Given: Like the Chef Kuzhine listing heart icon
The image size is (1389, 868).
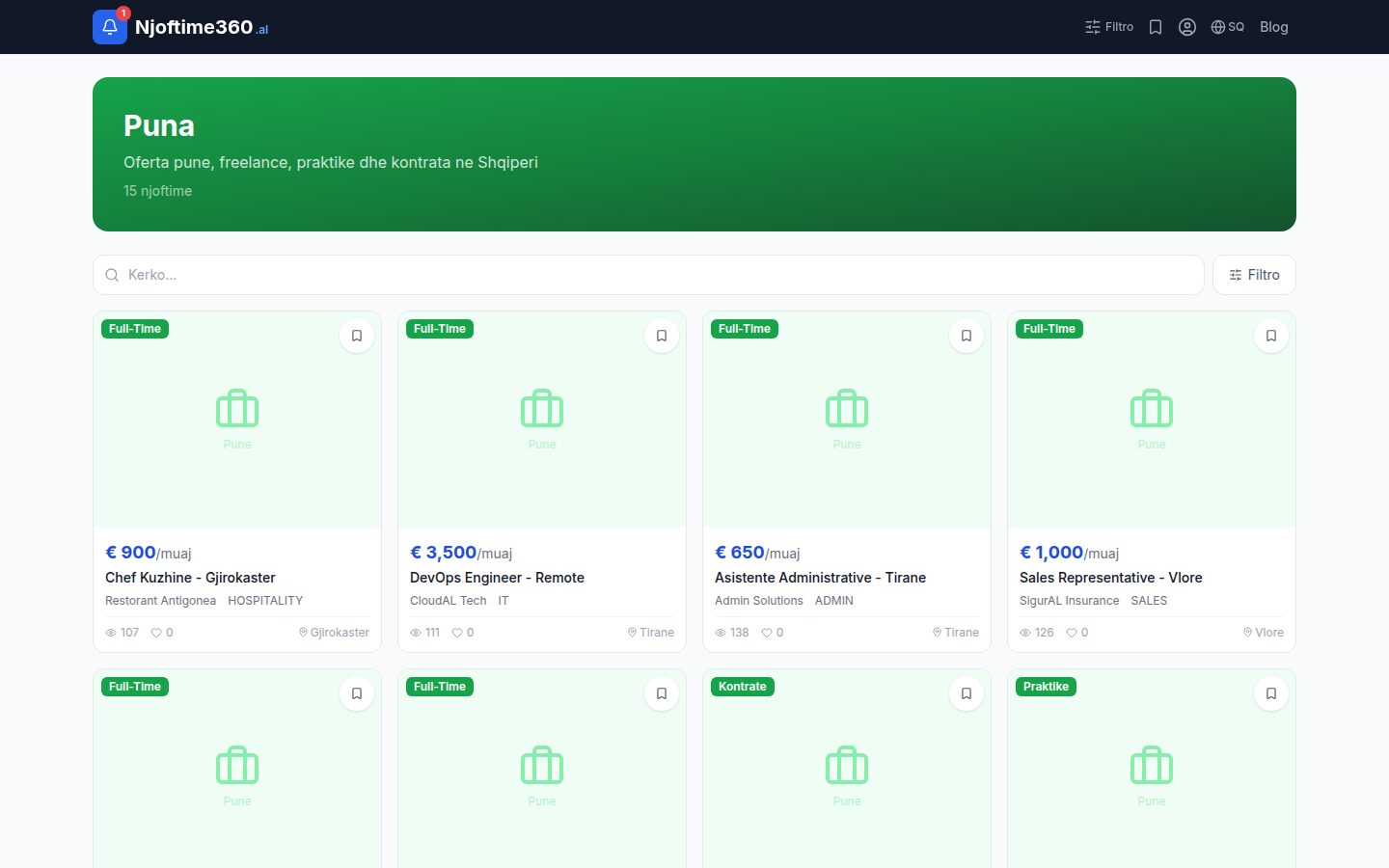Looking at the screenshot, I should [x=156, y=633].
